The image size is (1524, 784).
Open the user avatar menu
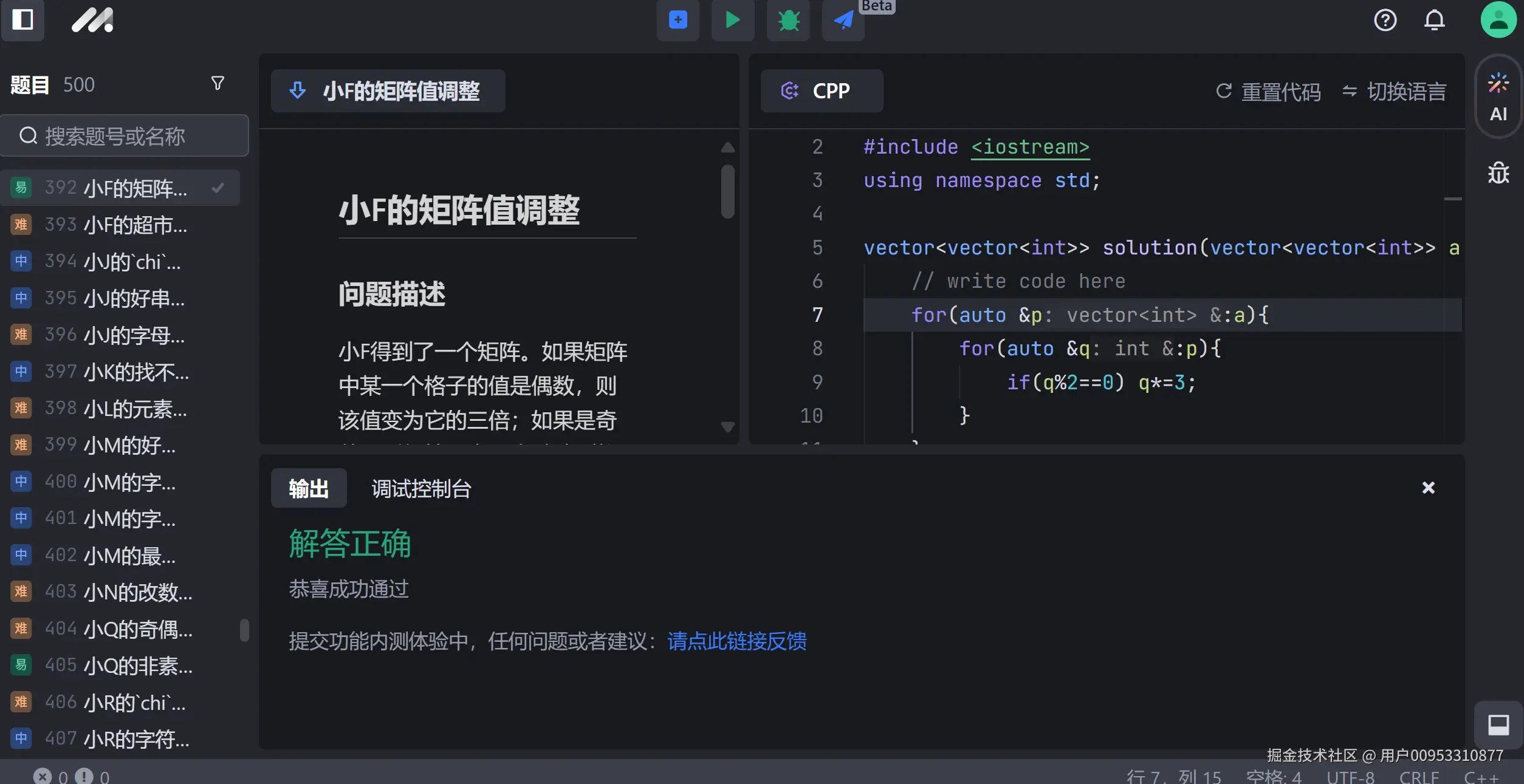pos(1498,20)
